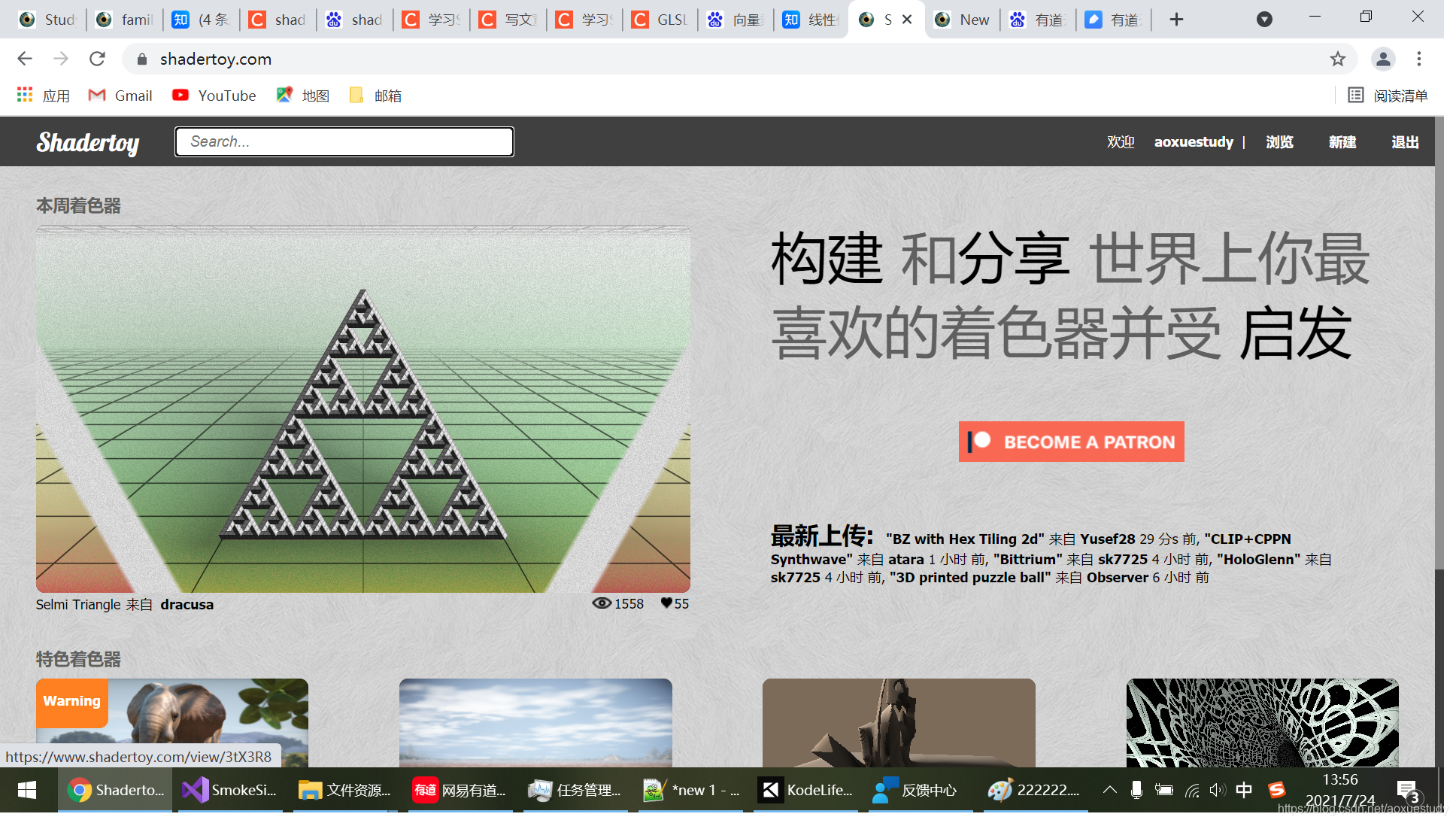Open the 浏览 navigation menu item
1456x823 pixels.
pos(1279,142)
